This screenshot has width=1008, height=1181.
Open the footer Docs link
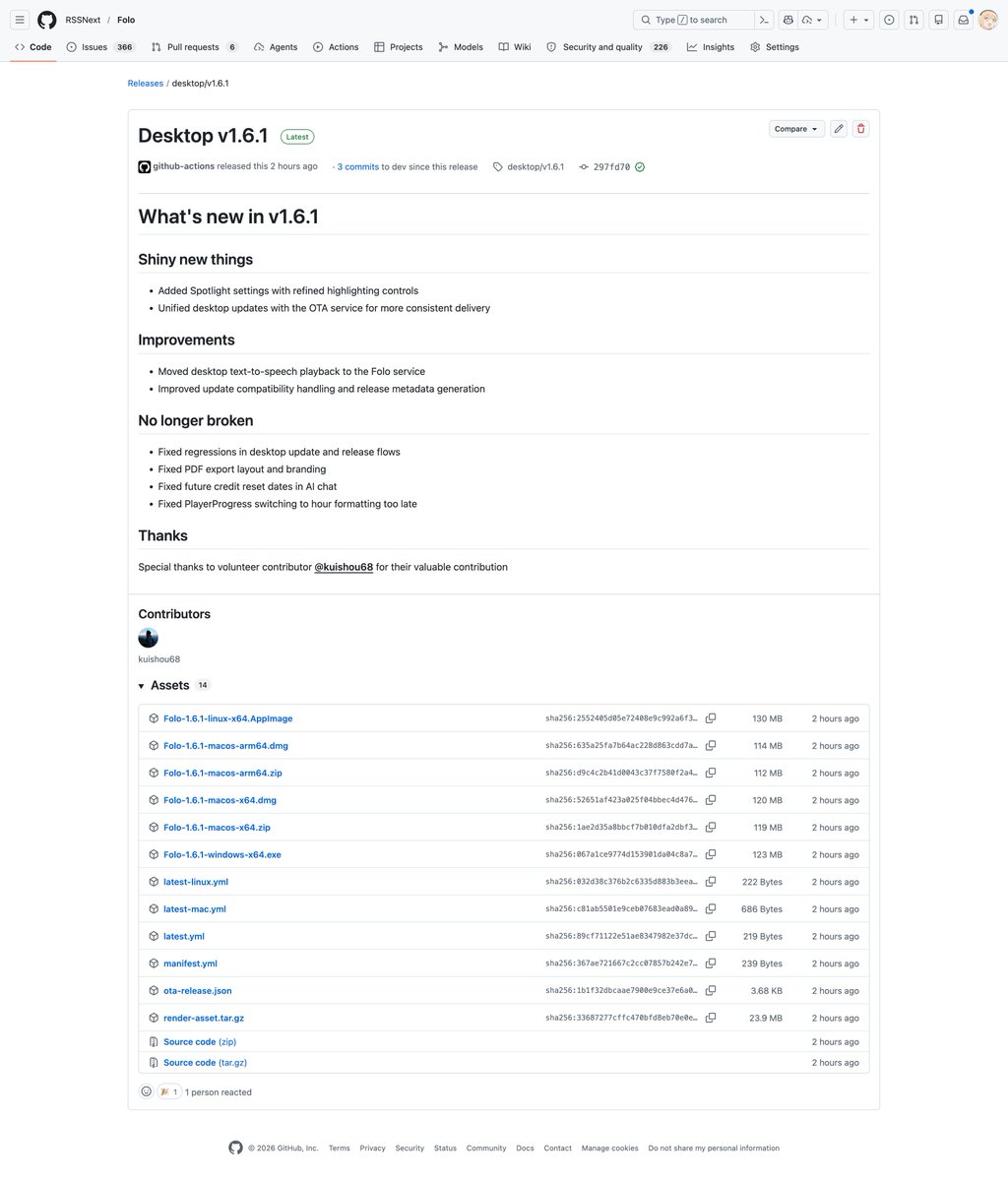coord(525,1149)
